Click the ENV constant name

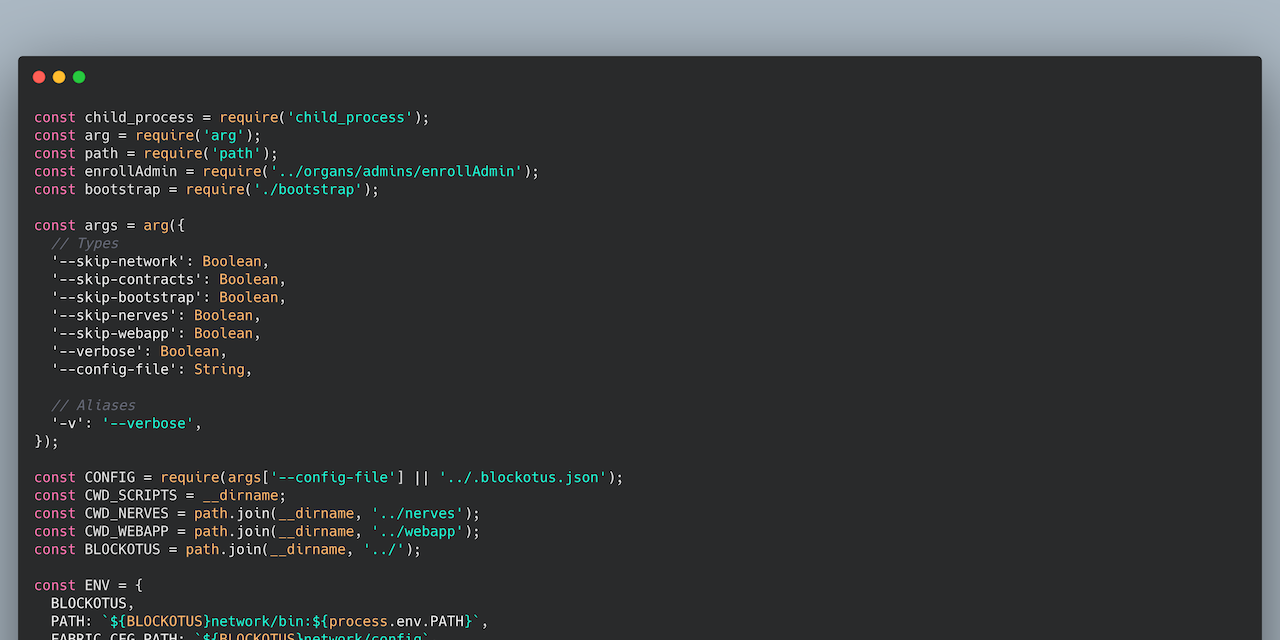tap(97, 585)
